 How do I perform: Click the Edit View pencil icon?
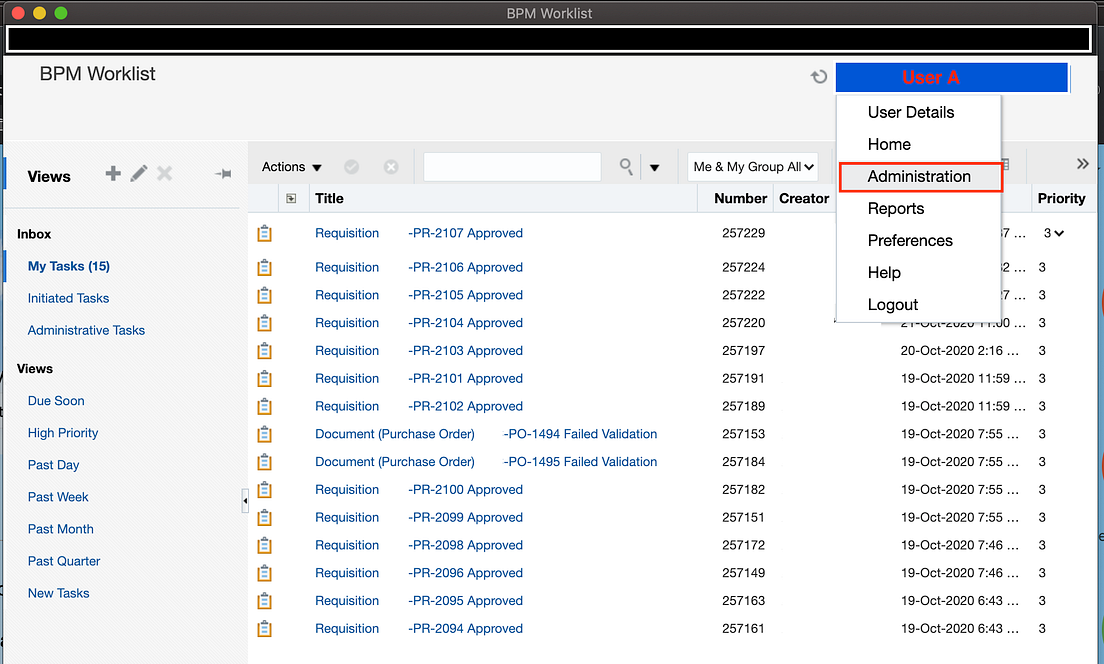[x=138, y=173]
